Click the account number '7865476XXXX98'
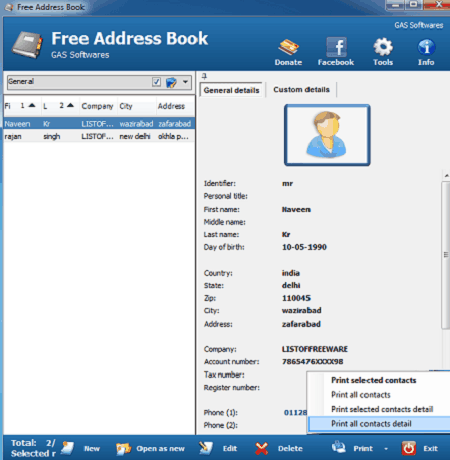 (312, 362)
